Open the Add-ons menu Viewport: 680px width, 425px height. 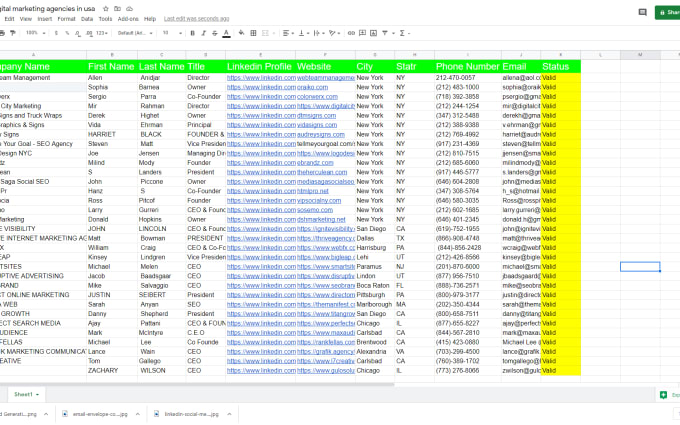[x=128, y=19]
